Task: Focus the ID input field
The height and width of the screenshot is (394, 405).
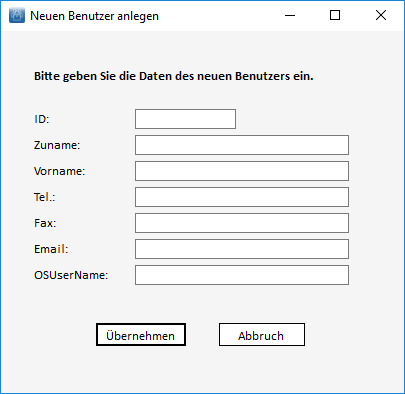Action: (185, 119)
